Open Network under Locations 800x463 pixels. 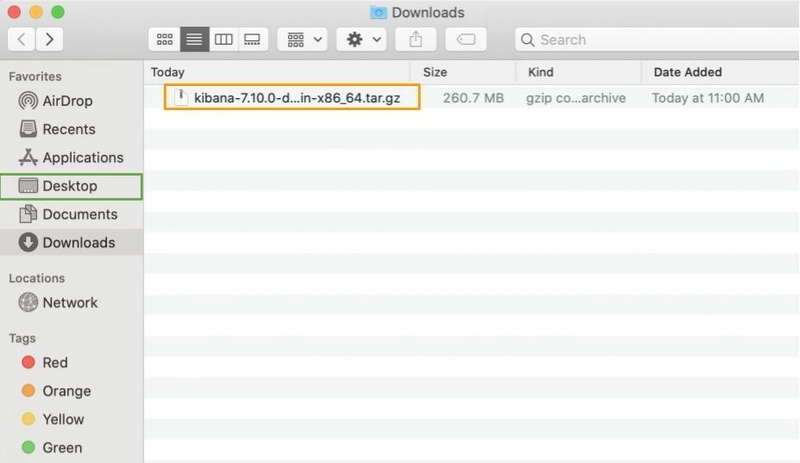(71, 302)
